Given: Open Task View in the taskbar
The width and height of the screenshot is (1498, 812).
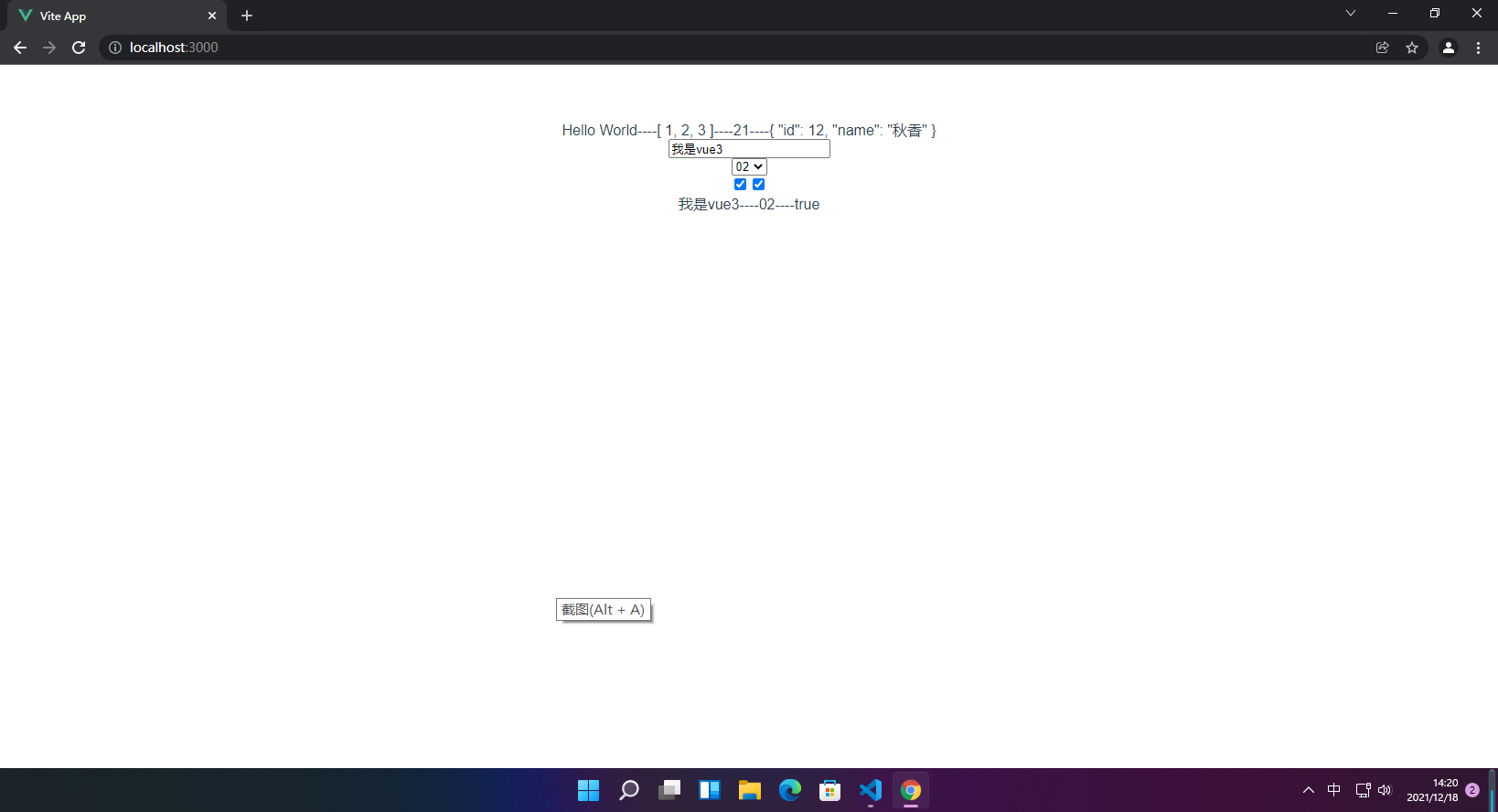Looking at the screenshot, I should click(x=669, y=790).
